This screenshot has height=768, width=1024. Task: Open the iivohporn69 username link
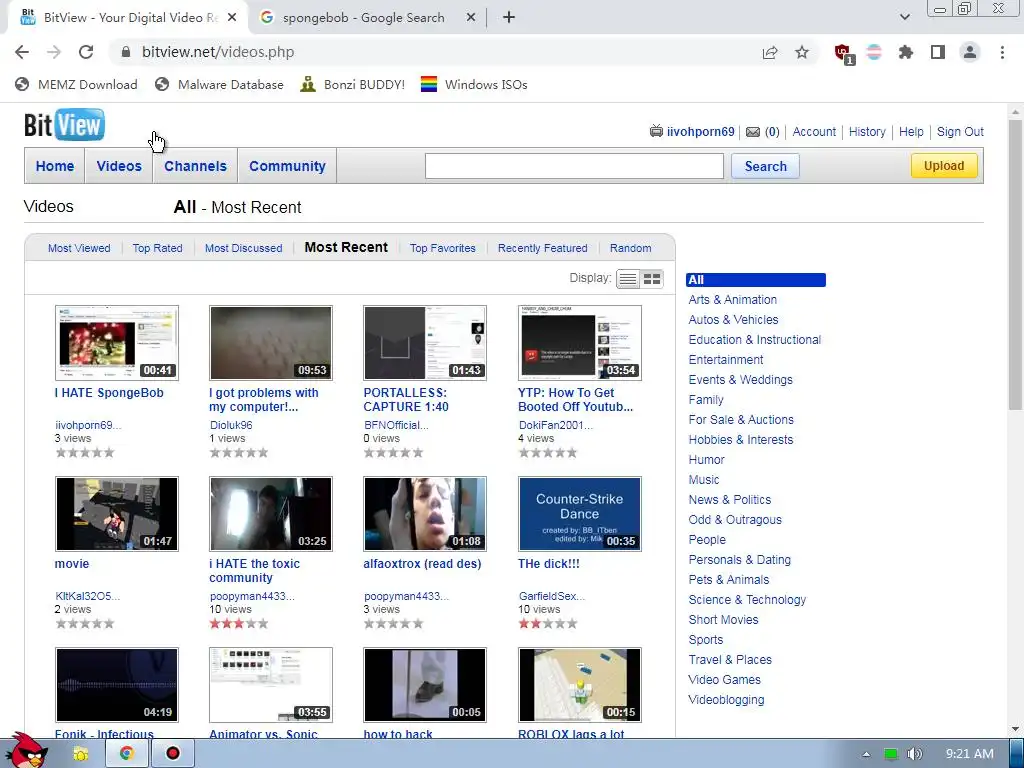coord(700,132)
